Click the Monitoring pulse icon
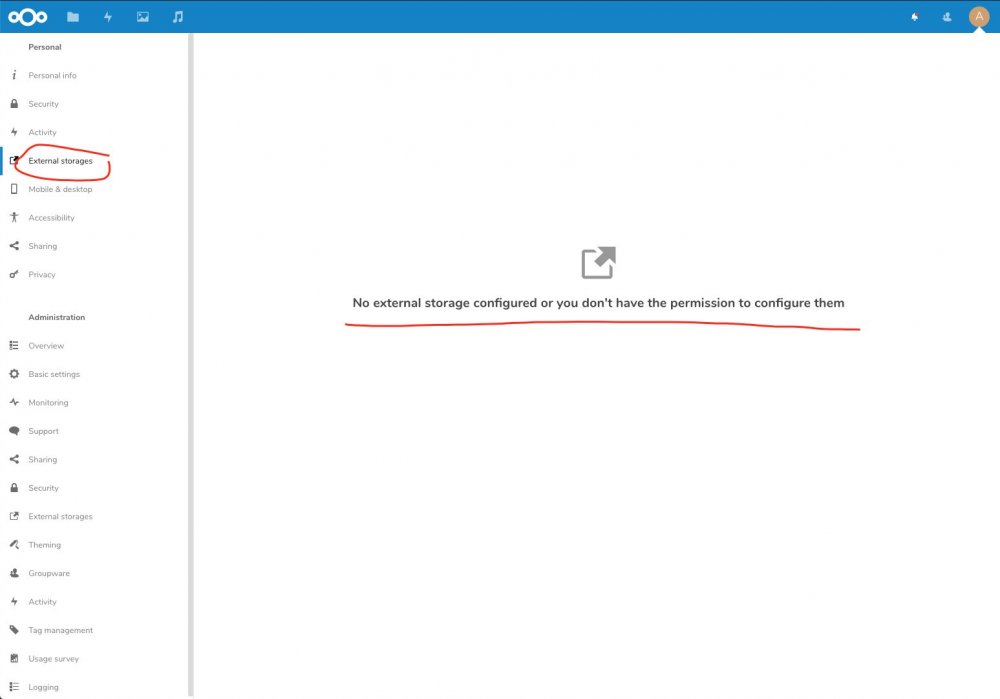 coord(14,402)
